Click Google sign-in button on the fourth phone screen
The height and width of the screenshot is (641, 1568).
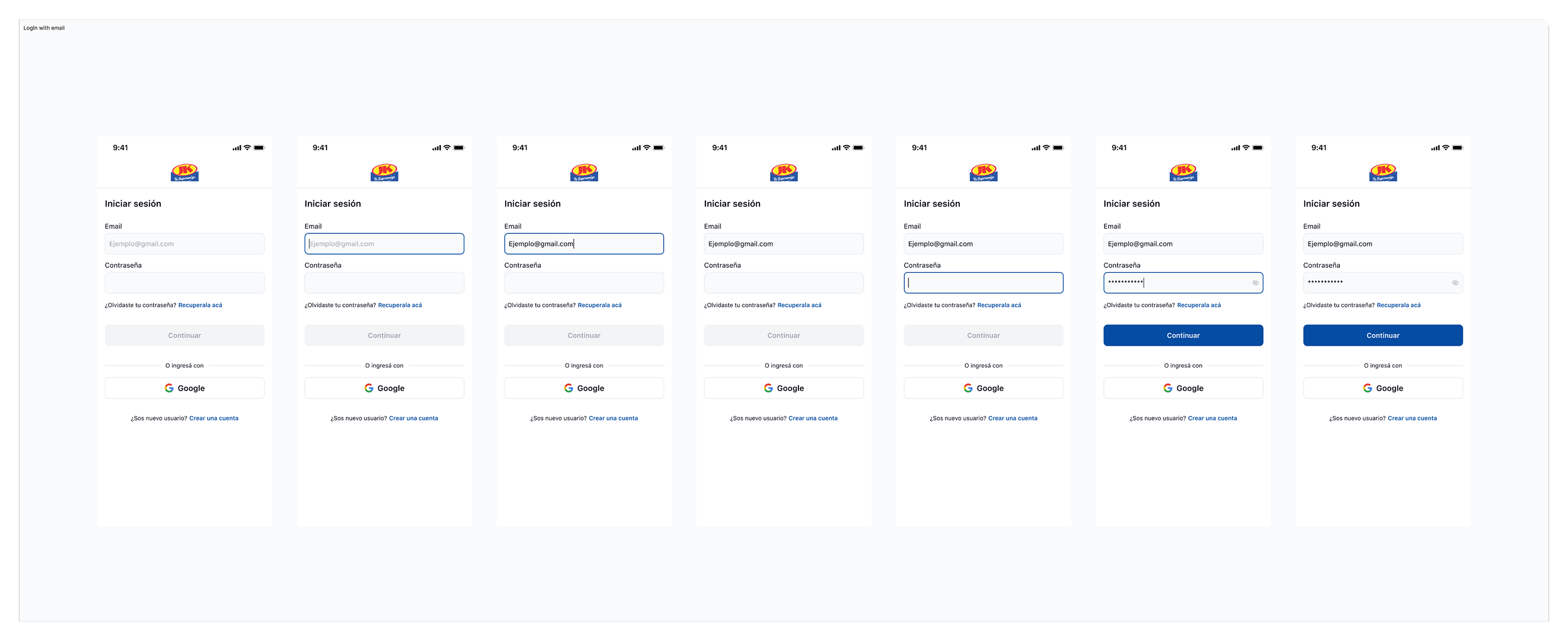pyautogui.click(x=784, y=388)
